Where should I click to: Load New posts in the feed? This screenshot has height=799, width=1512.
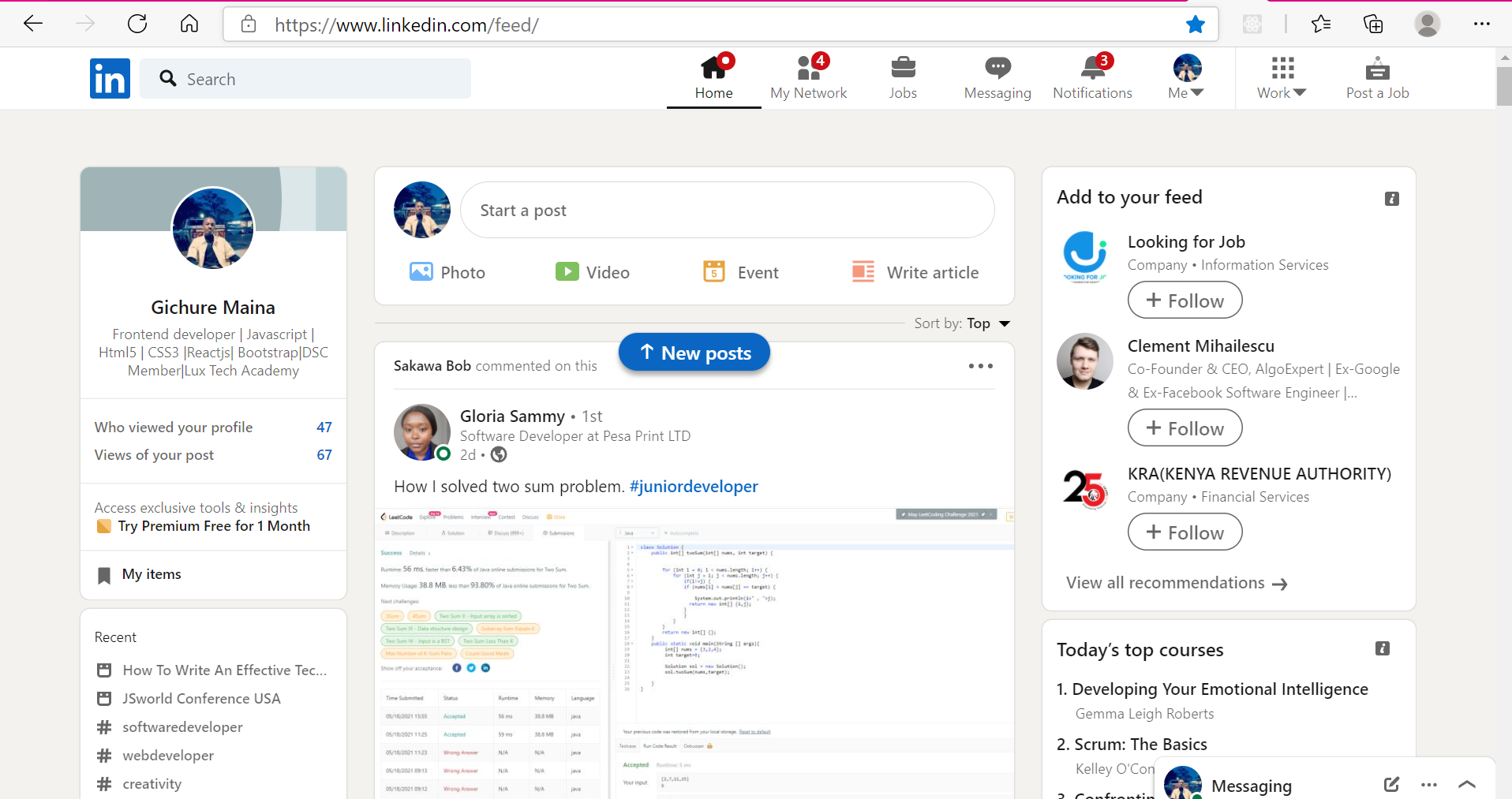coord(694,353)
